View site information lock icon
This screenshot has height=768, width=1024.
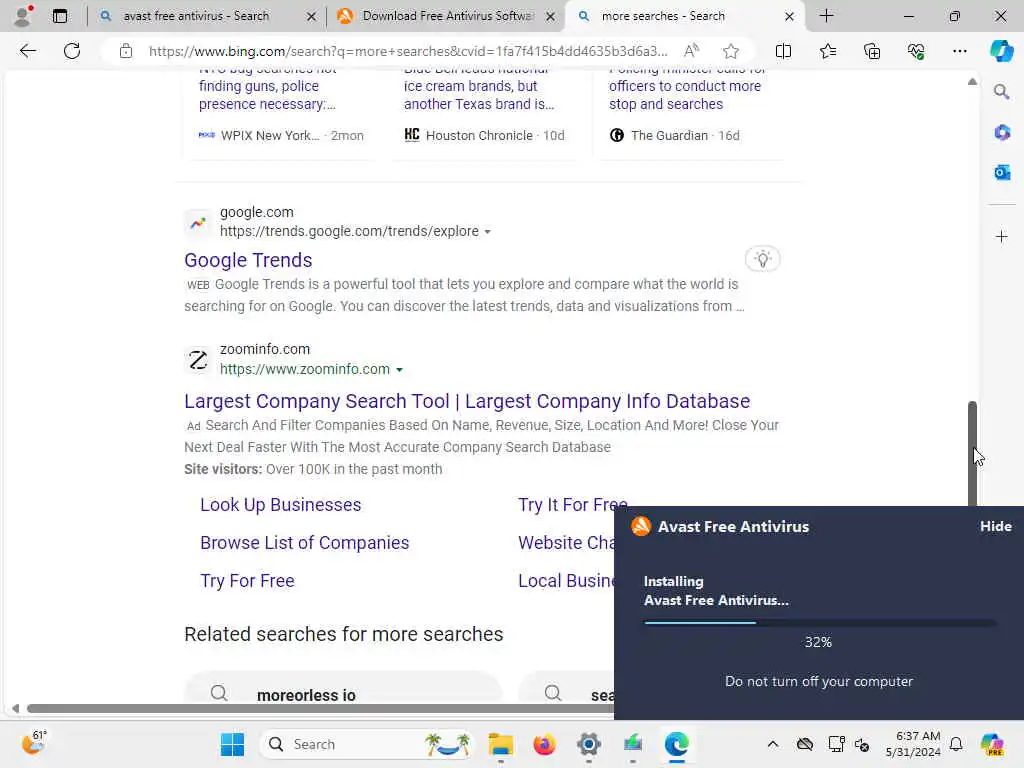[x=125, y=51]
